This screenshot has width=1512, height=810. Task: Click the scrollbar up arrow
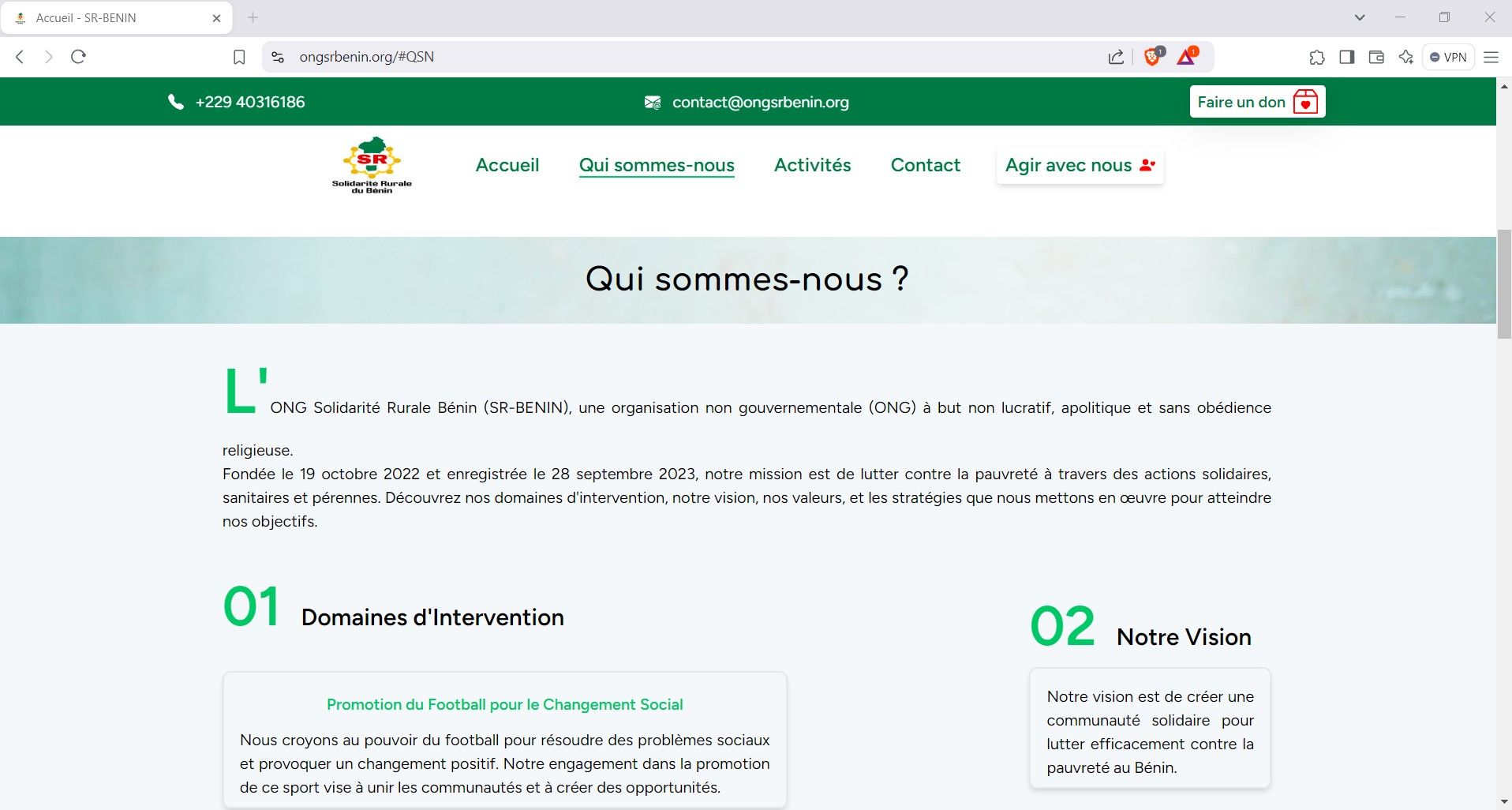1504,85
